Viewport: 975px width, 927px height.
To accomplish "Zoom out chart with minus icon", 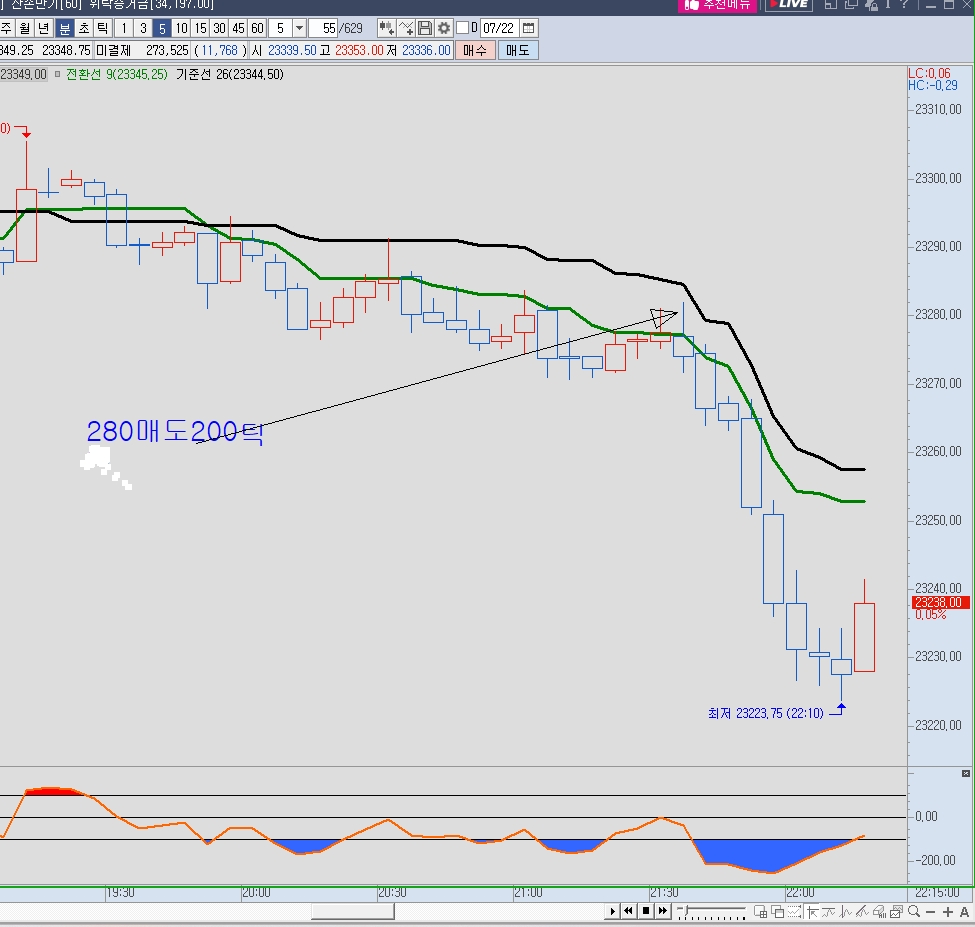I will click(x=931, y=911).
